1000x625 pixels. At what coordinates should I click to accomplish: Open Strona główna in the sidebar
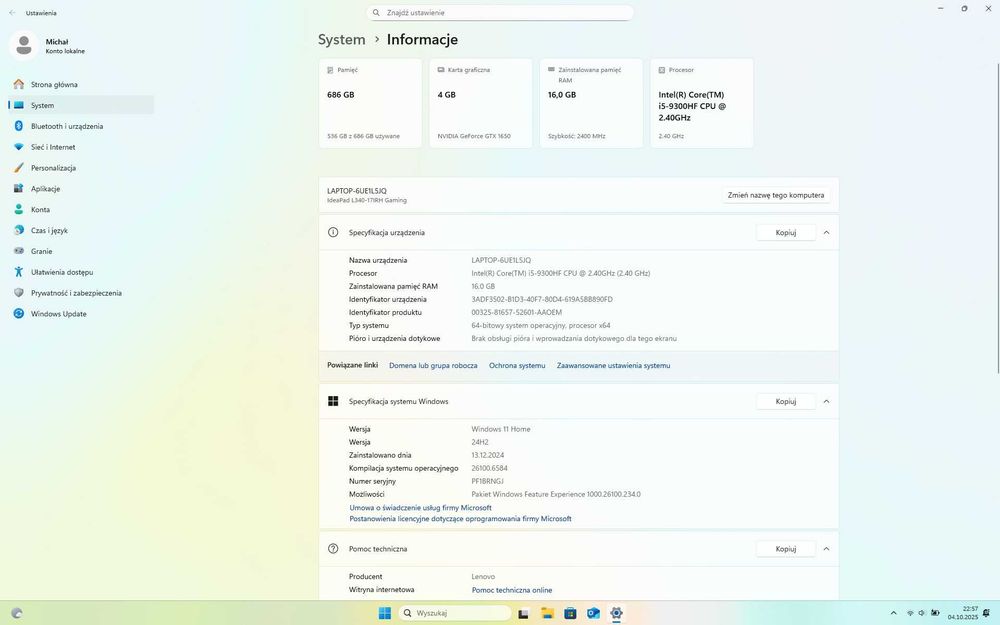pos(80,84)
